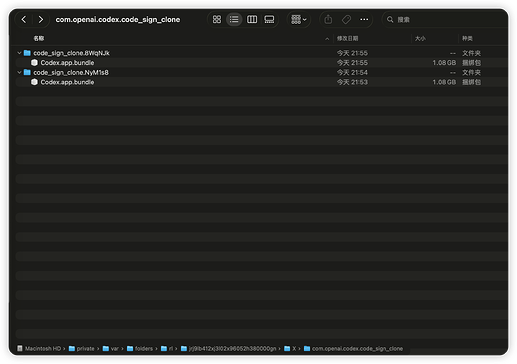Switch to column view

(252, 19)
